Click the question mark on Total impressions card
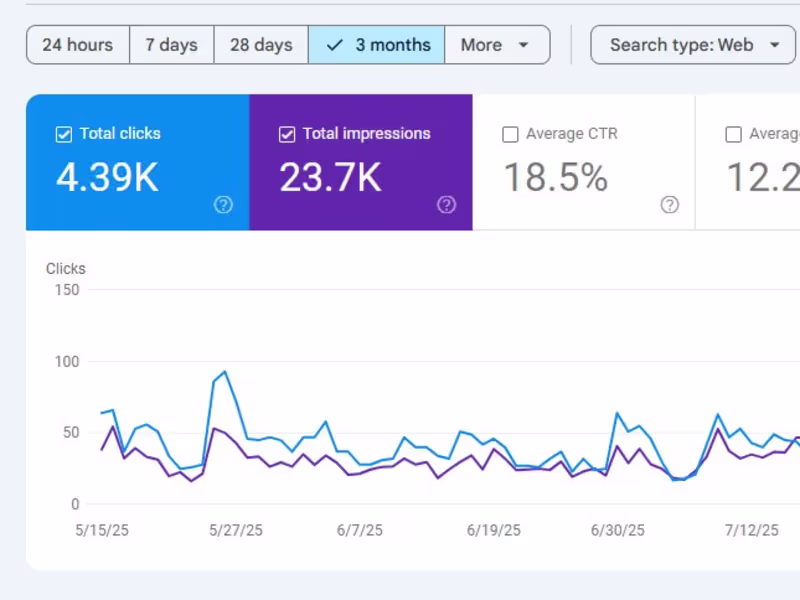This screenshot has height=600, width=800. tap(446, 205)
